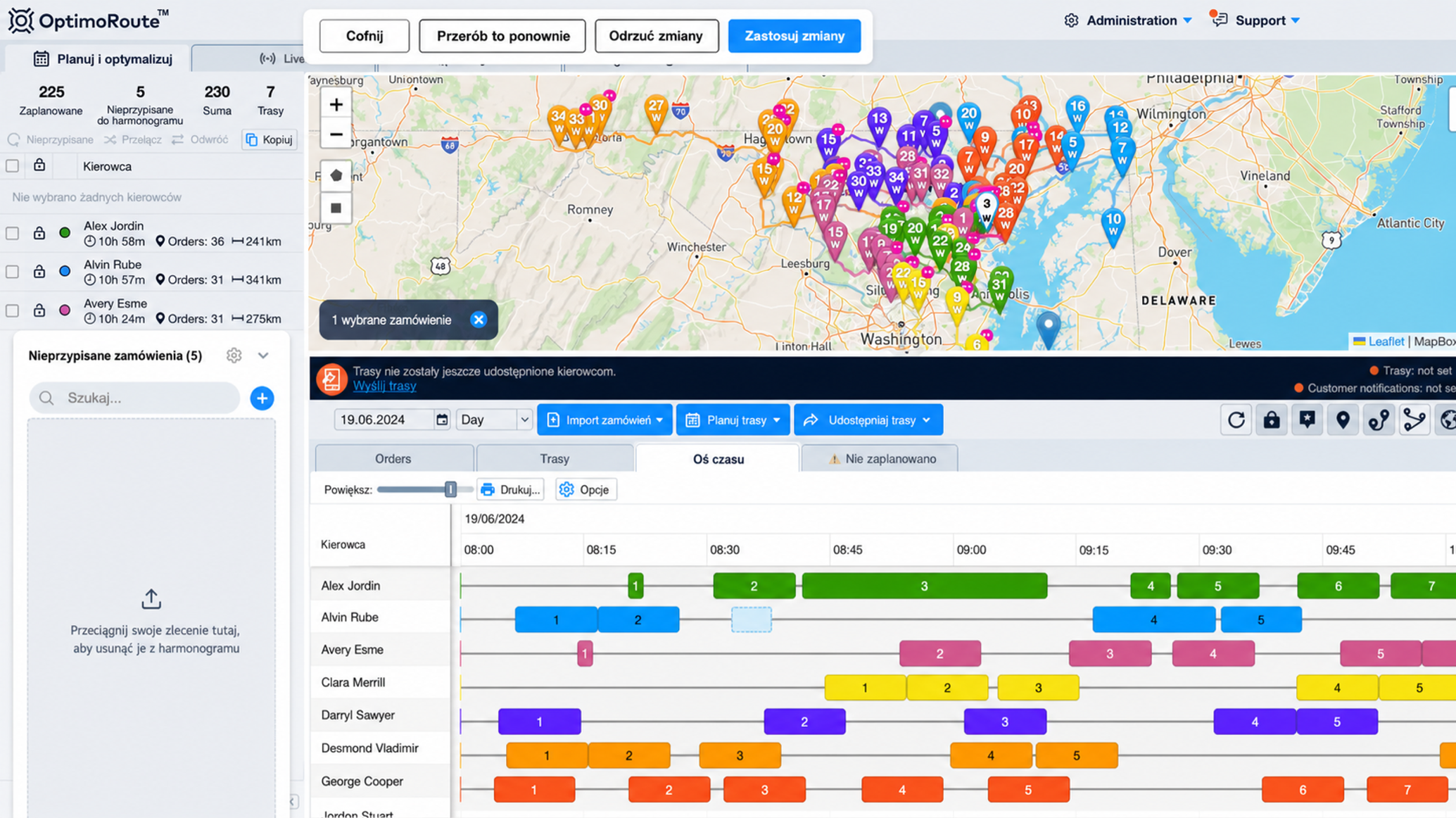This screenshot has height=818, width=1456.
Task: Select Clara Merrill's timeline stop 1
Action: pos(865,688)
